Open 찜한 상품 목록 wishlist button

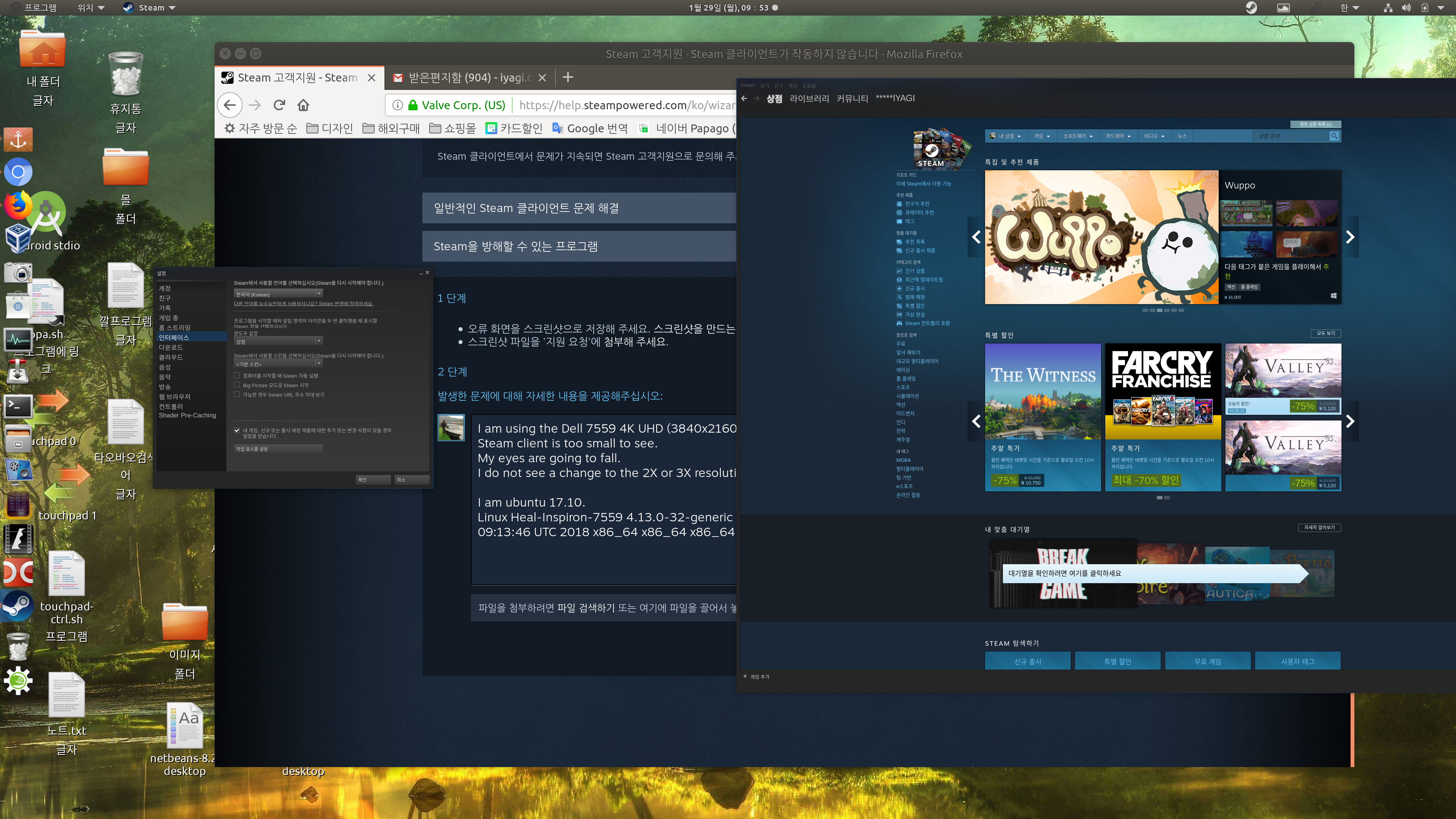(x=1315, y=124)
